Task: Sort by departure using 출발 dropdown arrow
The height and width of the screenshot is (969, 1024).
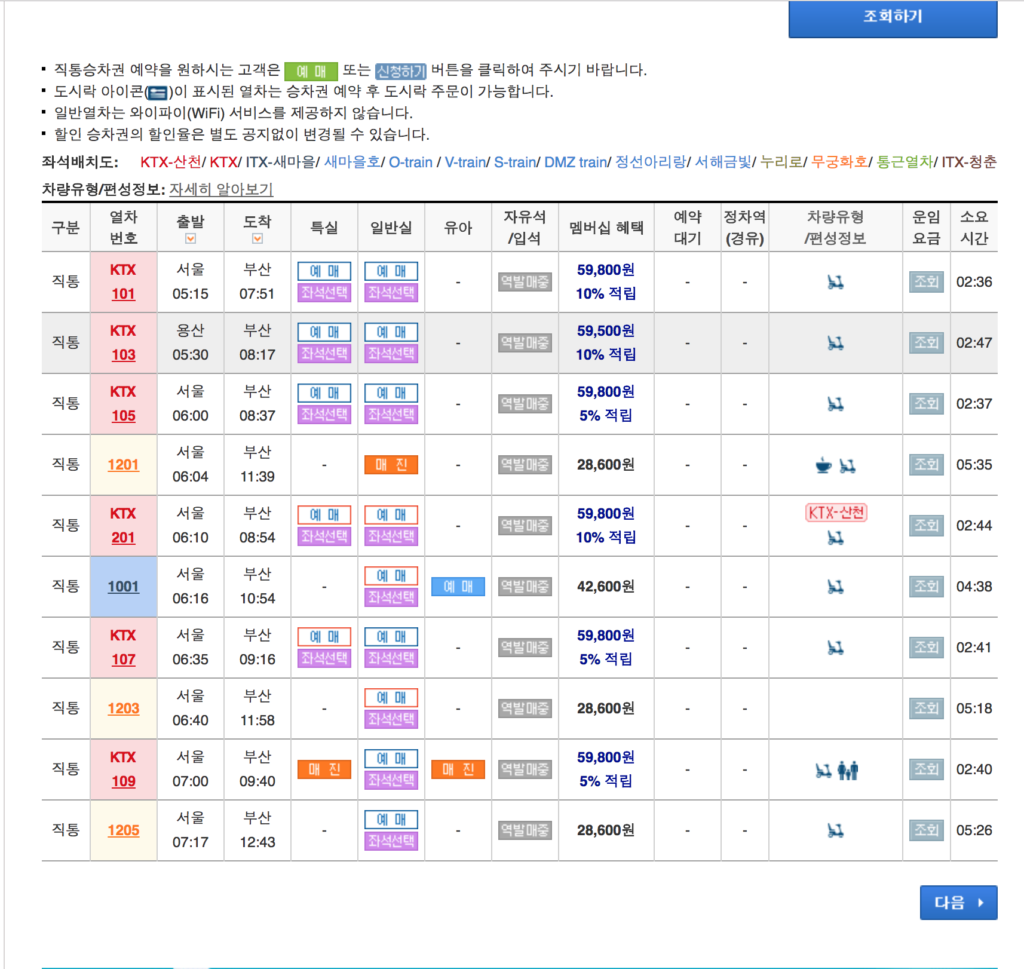Action: tap(191, 239)
